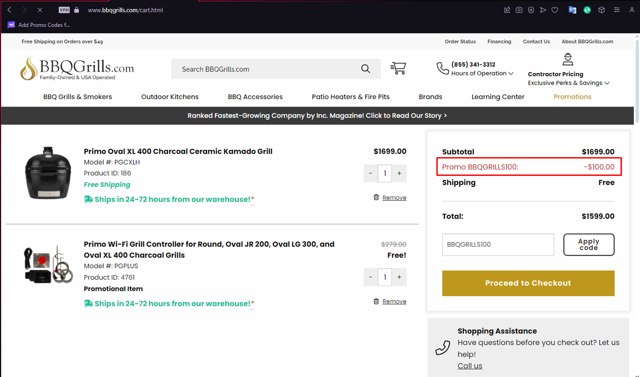
Task: Open the green circular extension icon
Action: coord(587,10)
